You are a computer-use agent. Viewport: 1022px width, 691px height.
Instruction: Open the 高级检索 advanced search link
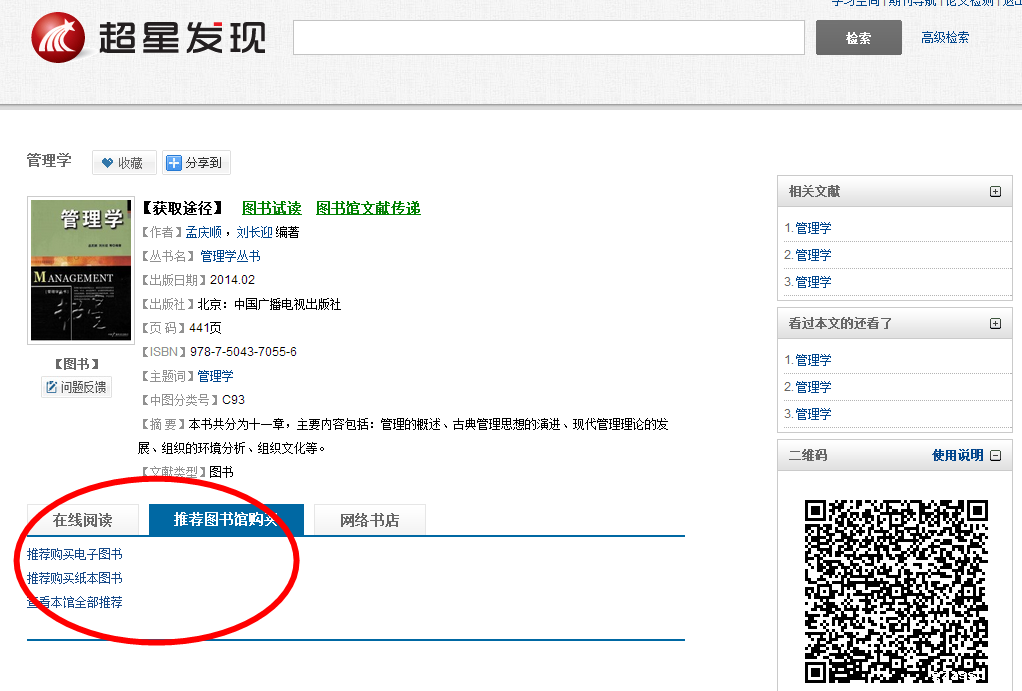(x=945, y=38)
